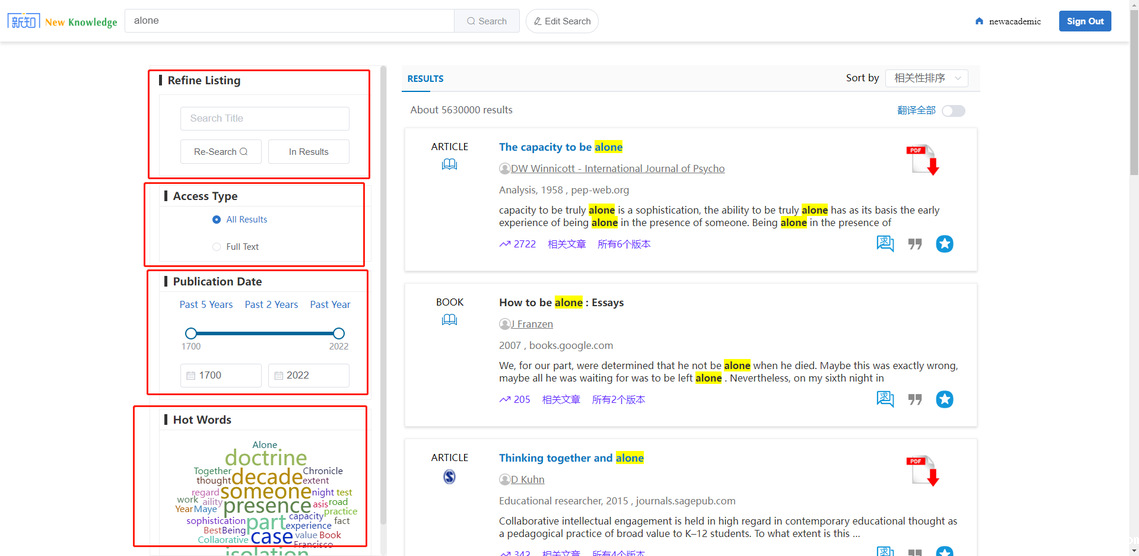Open the end year 2022 date picker
Image resolution: width=1139 pixels, height=556 pixels.
(x=308, y=376)
